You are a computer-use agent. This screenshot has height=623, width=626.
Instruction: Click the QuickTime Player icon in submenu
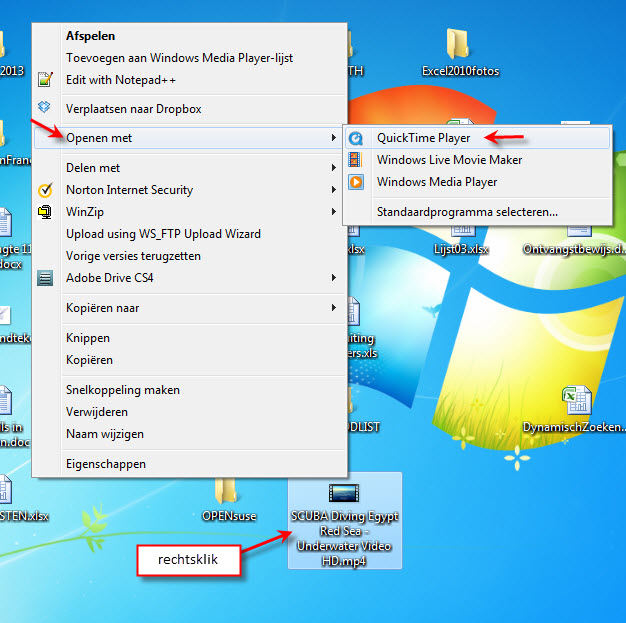coord(355,138)
